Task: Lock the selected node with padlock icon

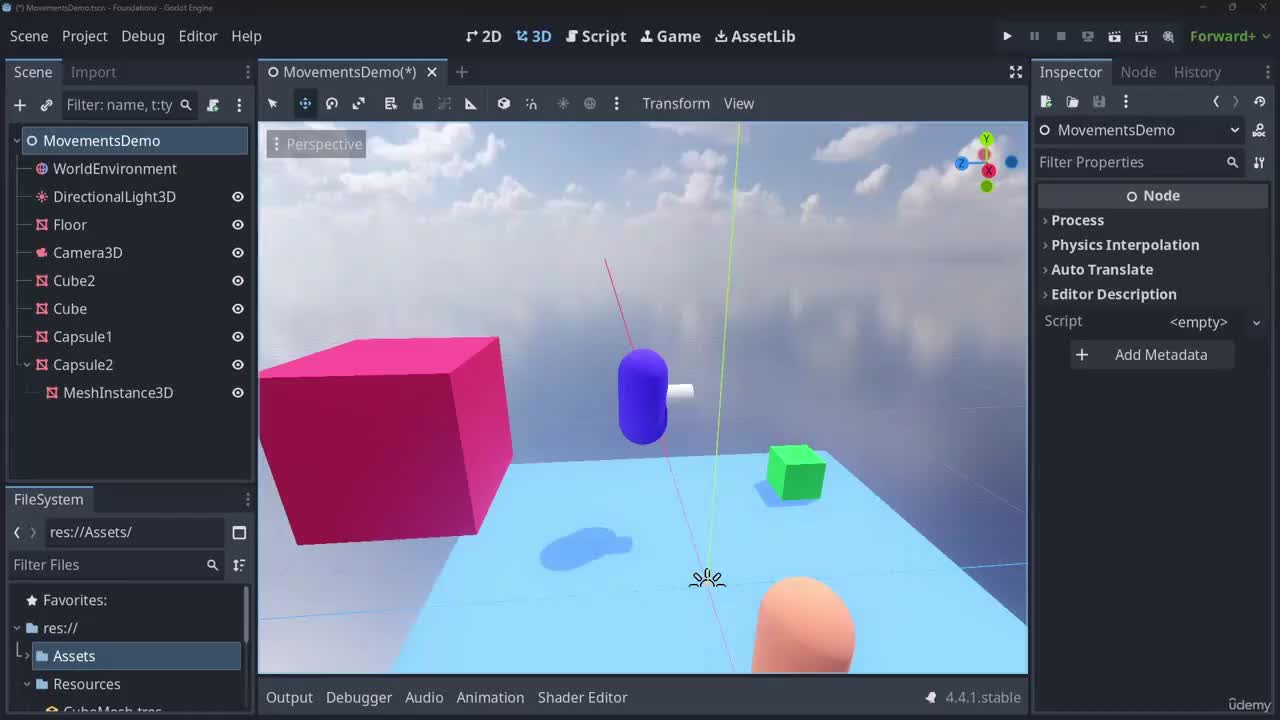Action: (418, 104)
